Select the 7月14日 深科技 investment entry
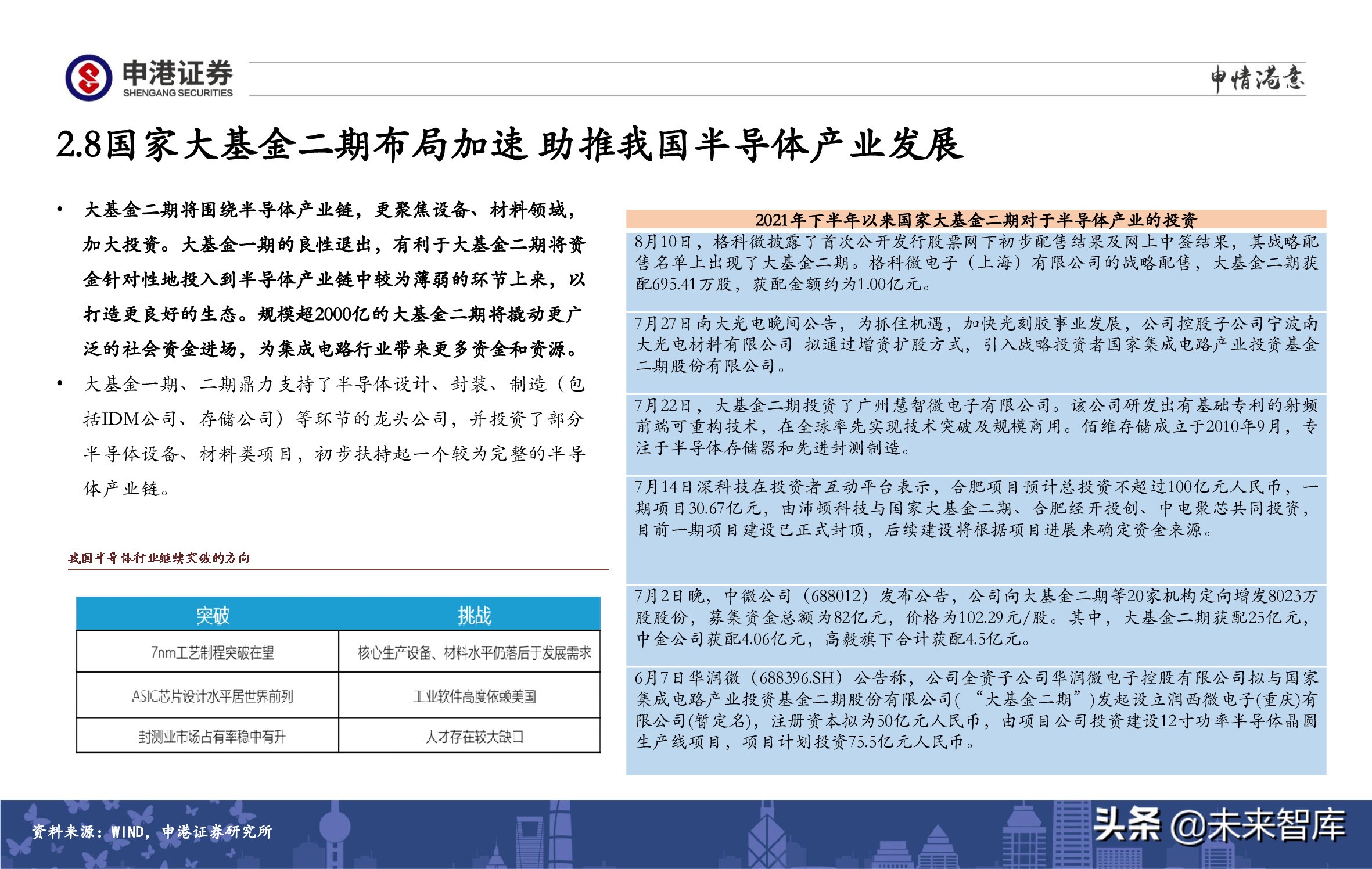1372x869 pixels. pos(976,530)
